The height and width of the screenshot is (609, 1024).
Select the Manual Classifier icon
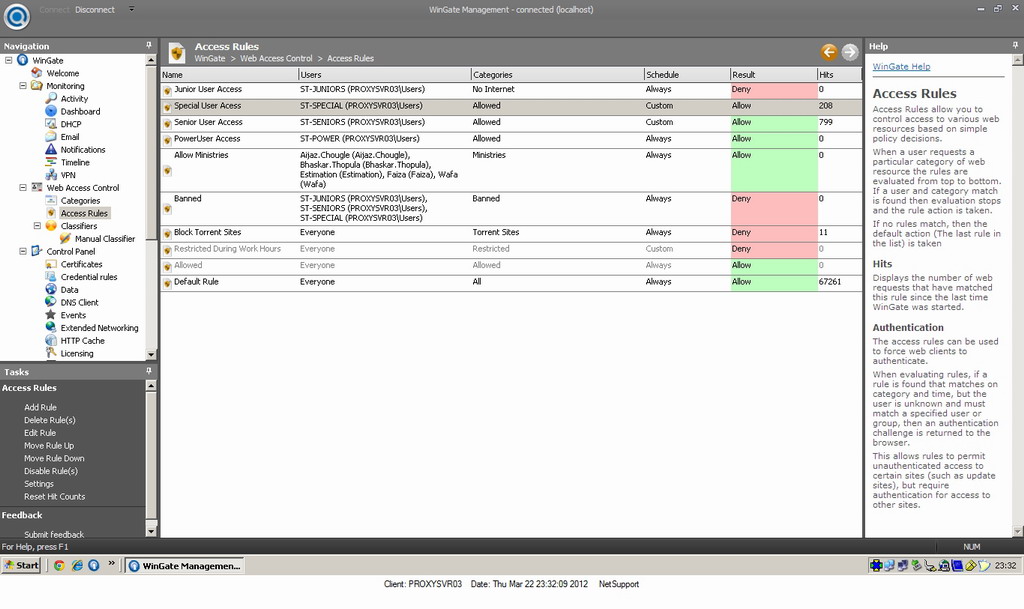[65, 238]
